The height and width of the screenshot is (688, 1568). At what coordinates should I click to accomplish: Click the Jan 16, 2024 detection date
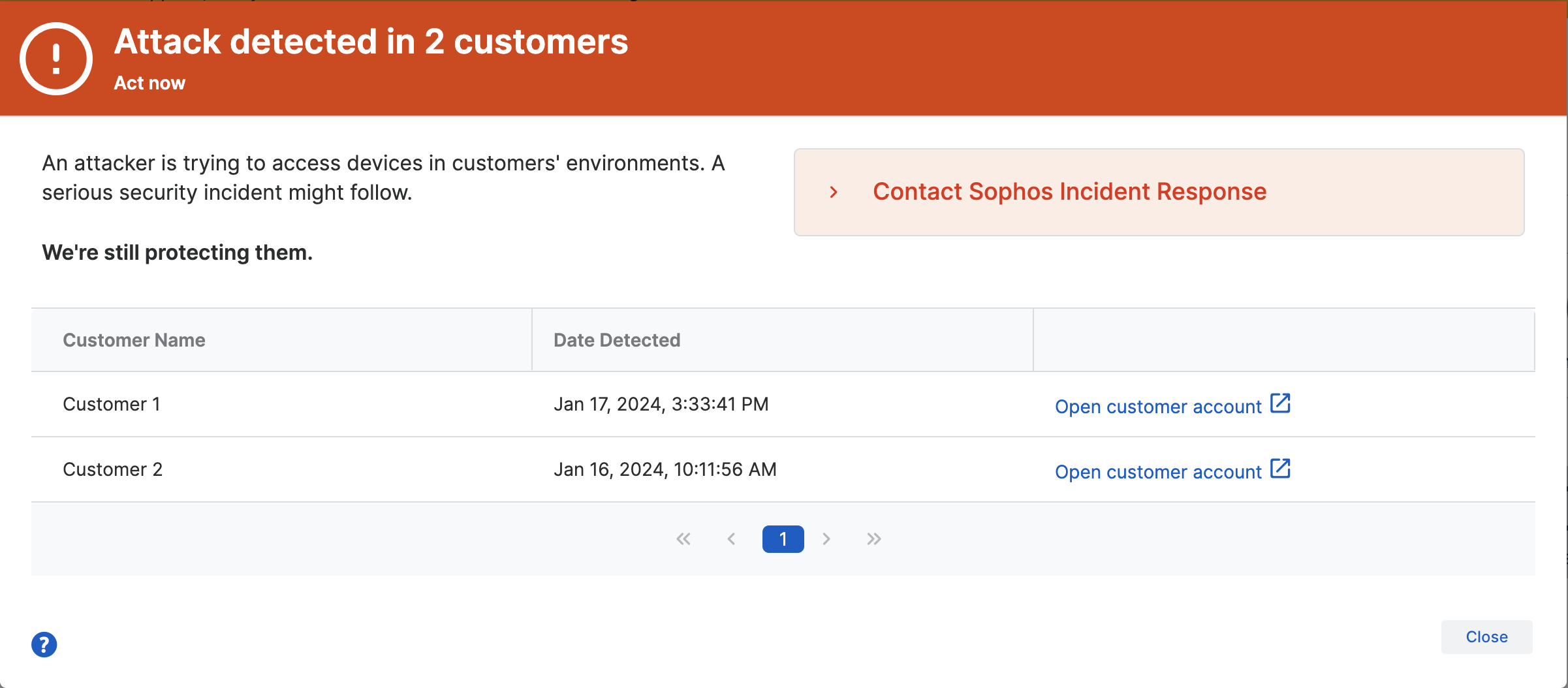coord(665,470)
